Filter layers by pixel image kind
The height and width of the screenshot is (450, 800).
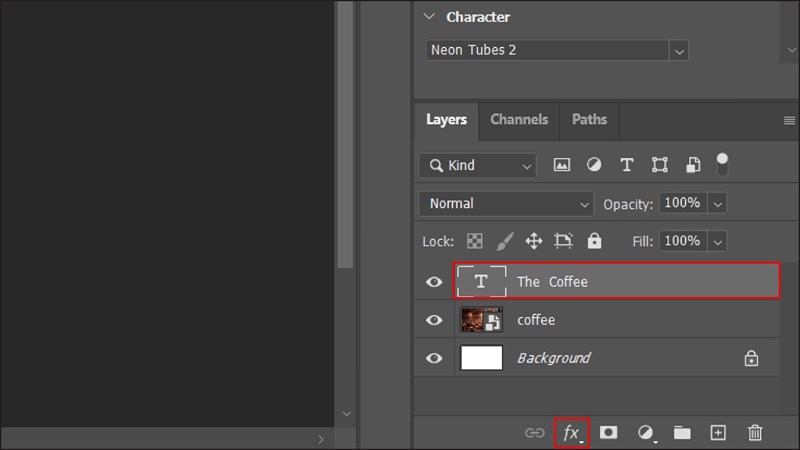point(562,165)
